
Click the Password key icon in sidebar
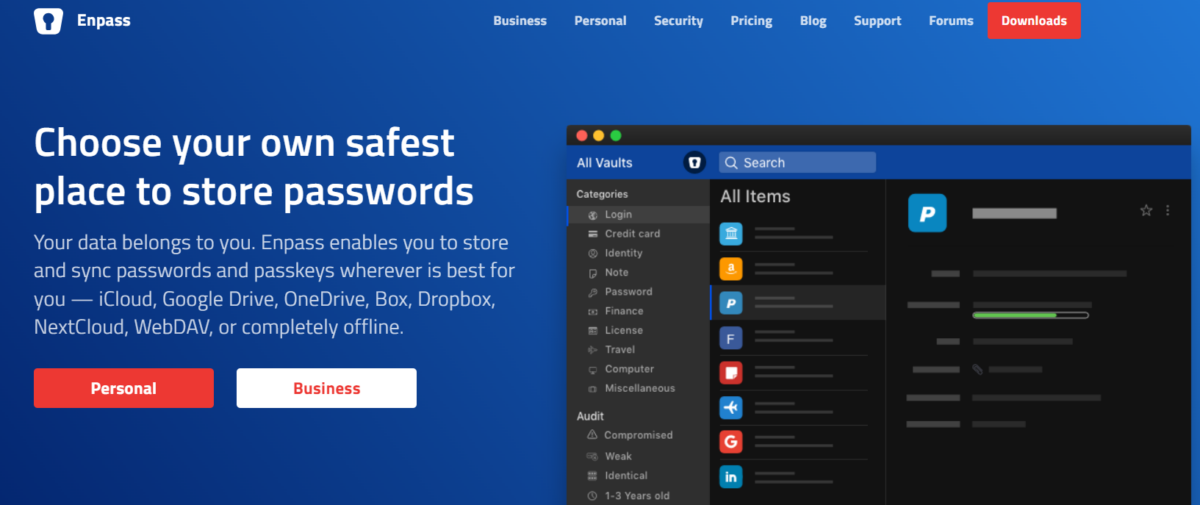click(x=593, y=292)
